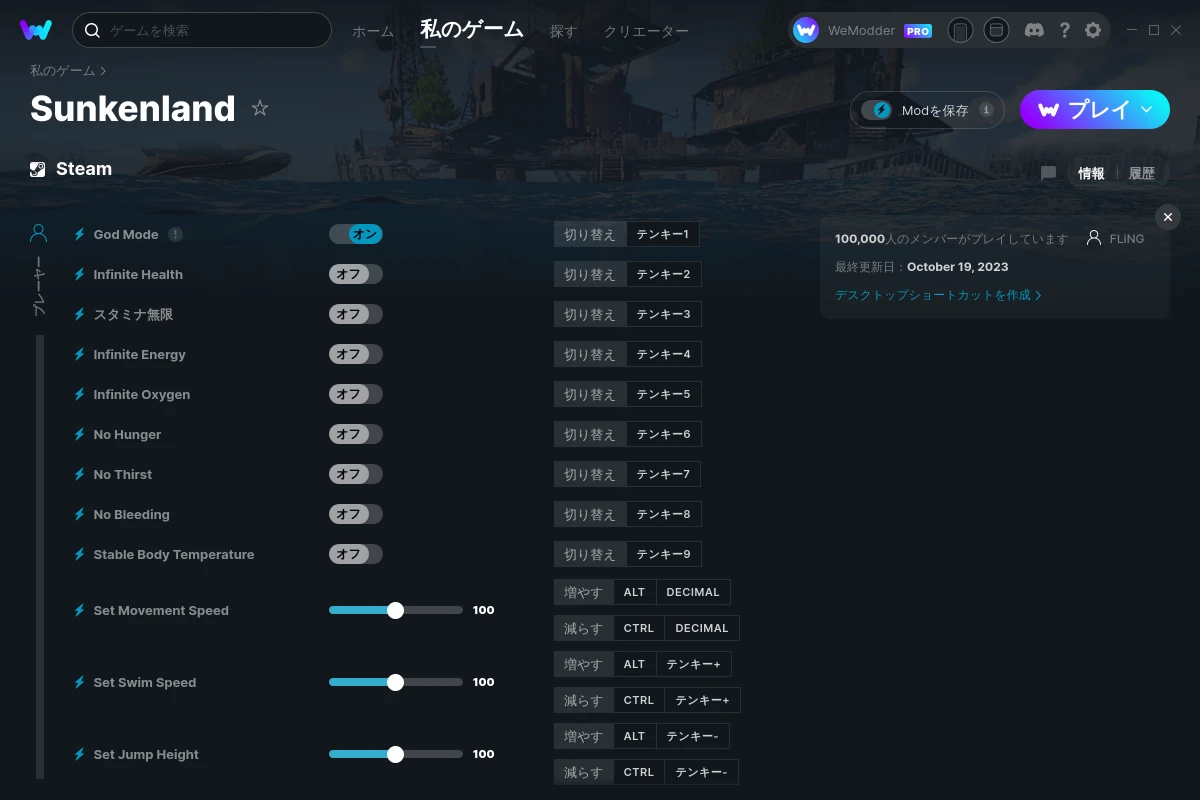Click the Steam platform icon
Screen dimensions: 1200x800
point(38,169)
